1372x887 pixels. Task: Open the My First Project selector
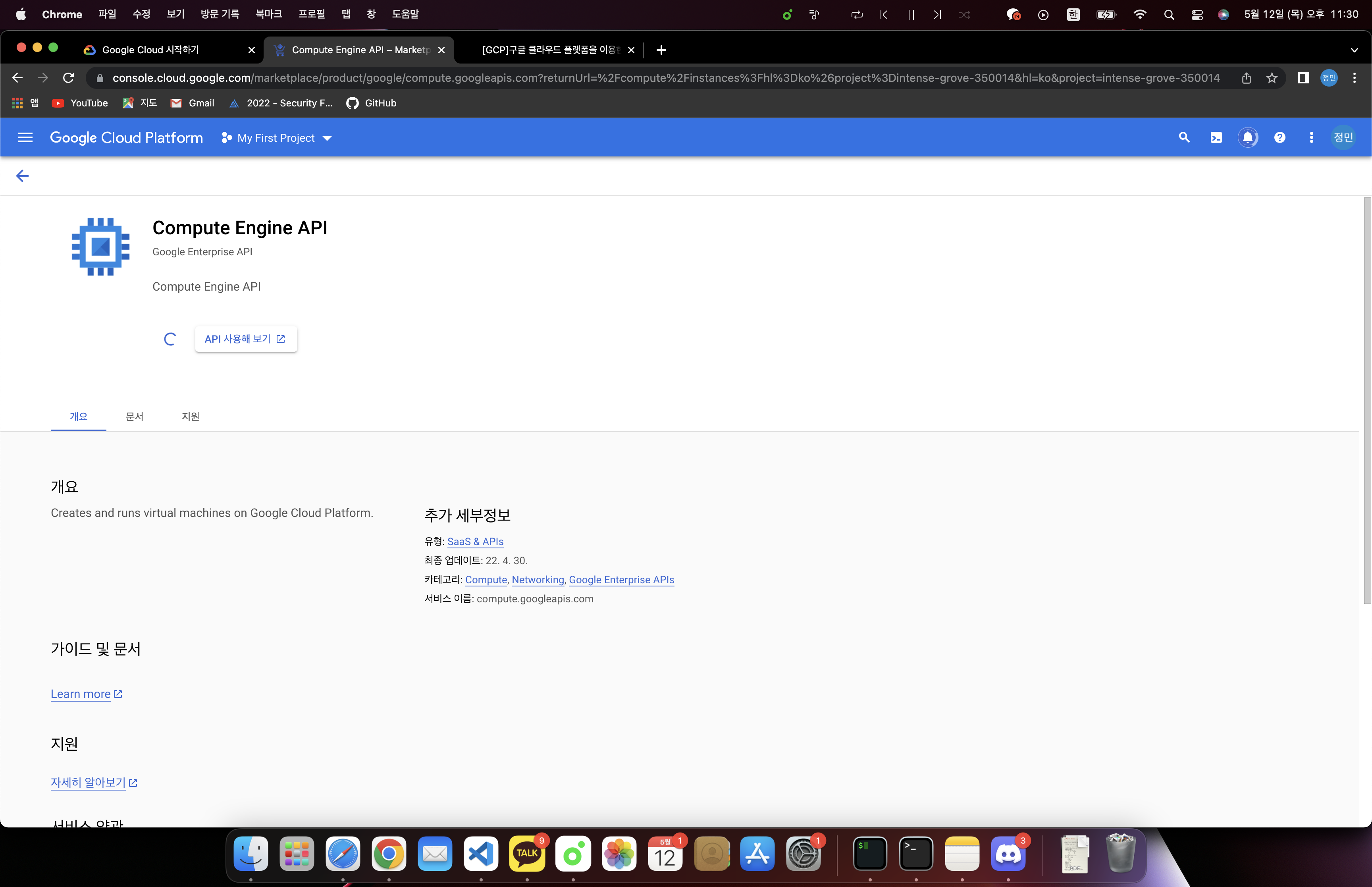pyautogui.click(x=276, y=138)
